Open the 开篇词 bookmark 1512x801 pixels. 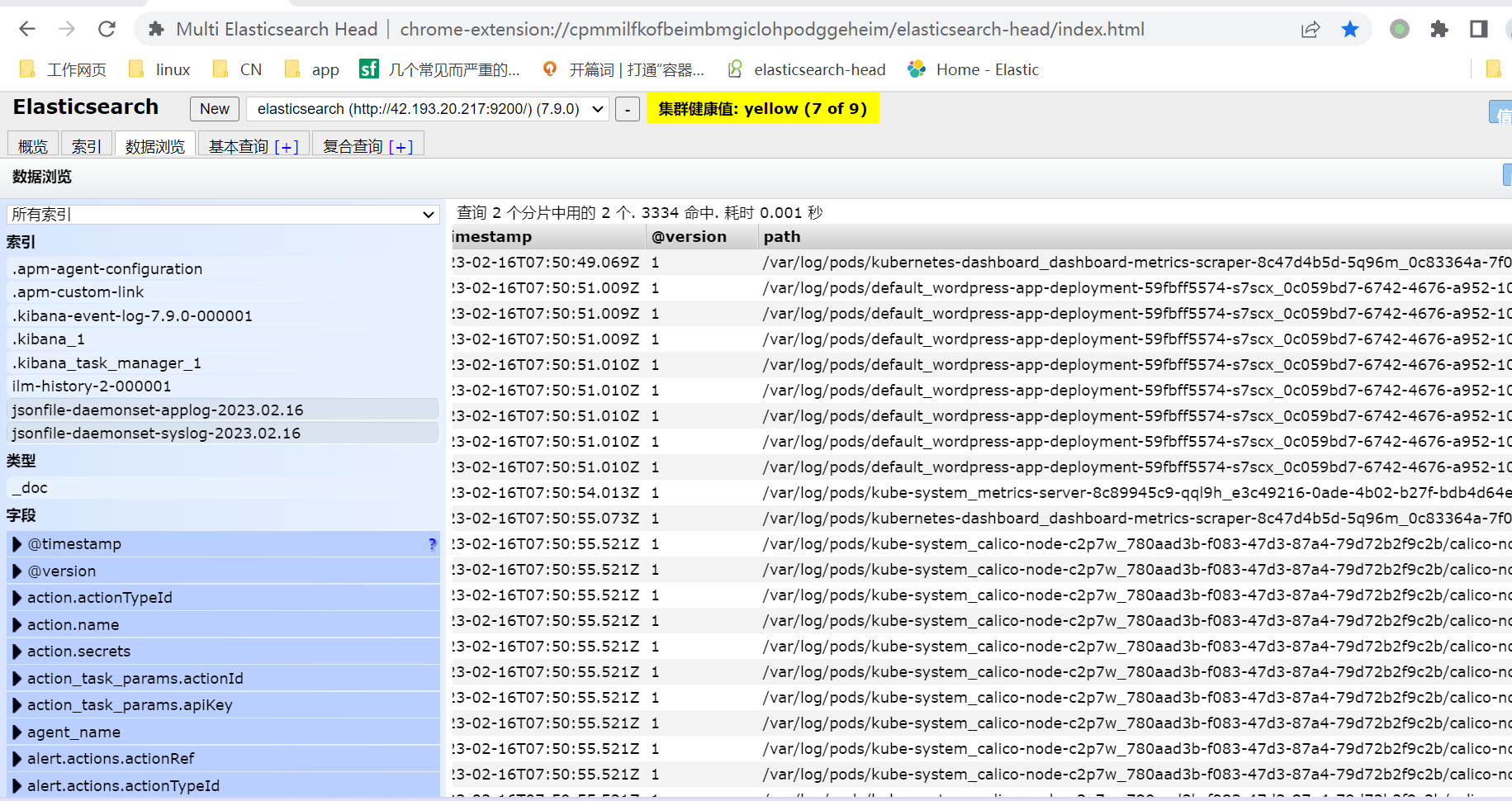[623, 69]
